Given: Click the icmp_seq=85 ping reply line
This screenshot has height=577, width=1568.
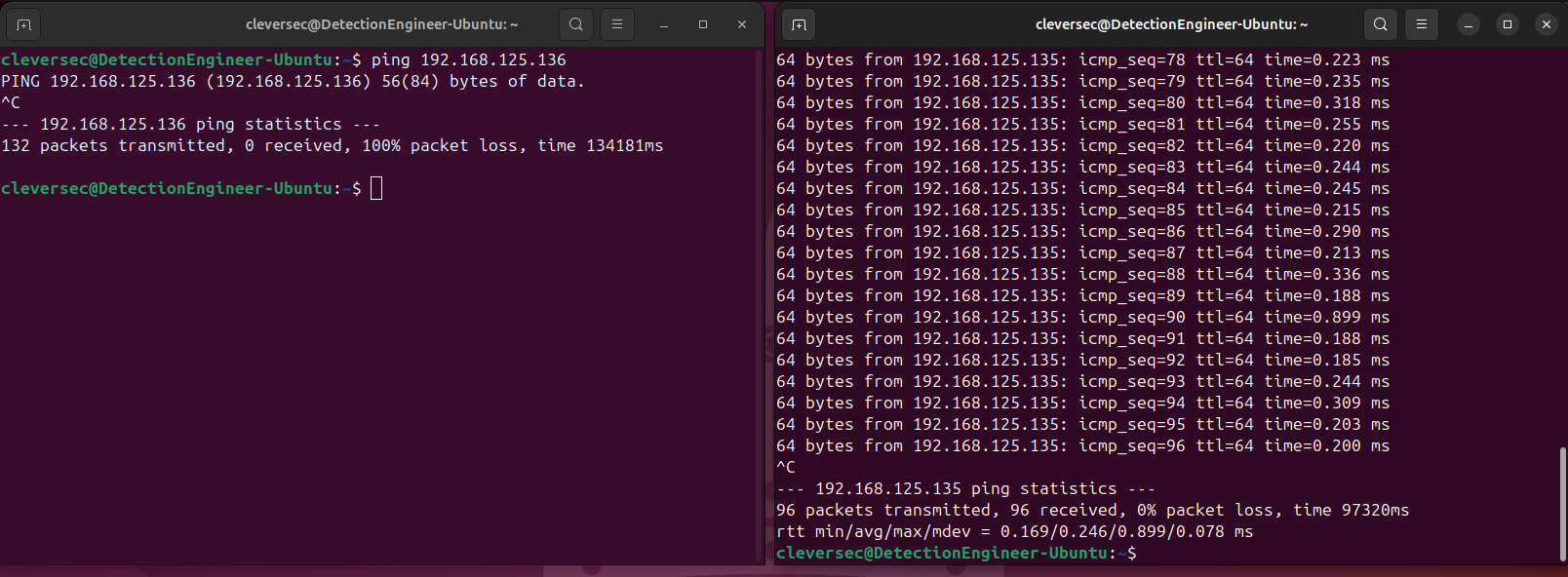Looking at the screenshot, I should pos(1083,211).
